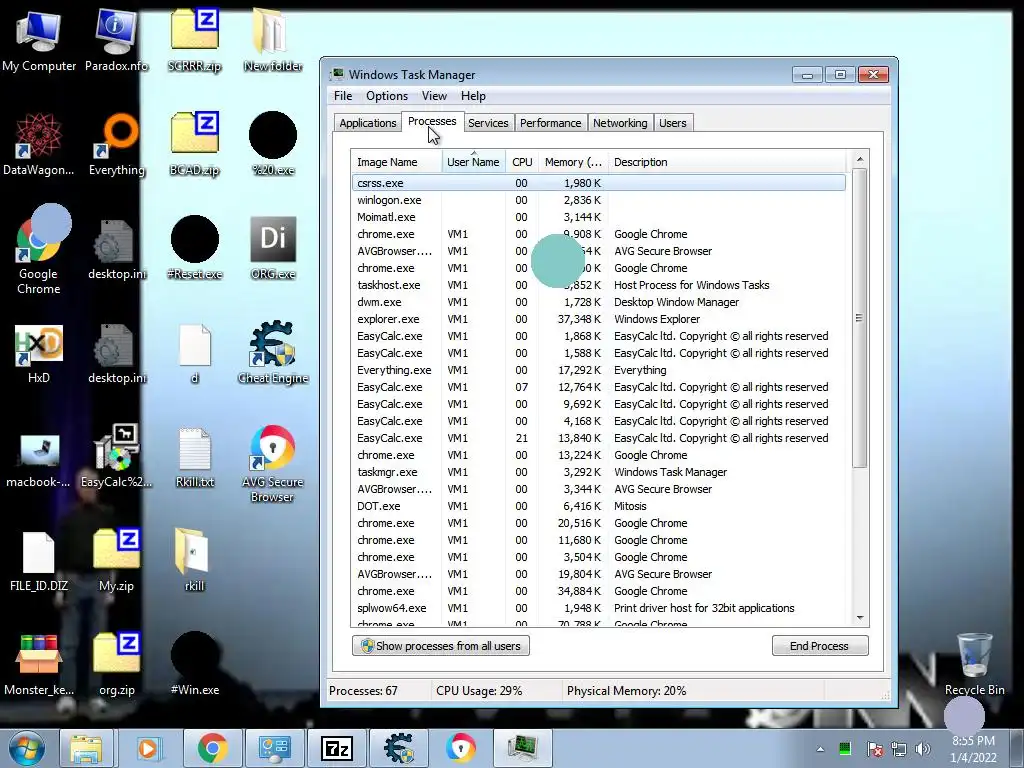Click Task Manager taskbar button
The width and height of the screenshot is (1024, 768).
pyautogui.click(x=522, y=748)
